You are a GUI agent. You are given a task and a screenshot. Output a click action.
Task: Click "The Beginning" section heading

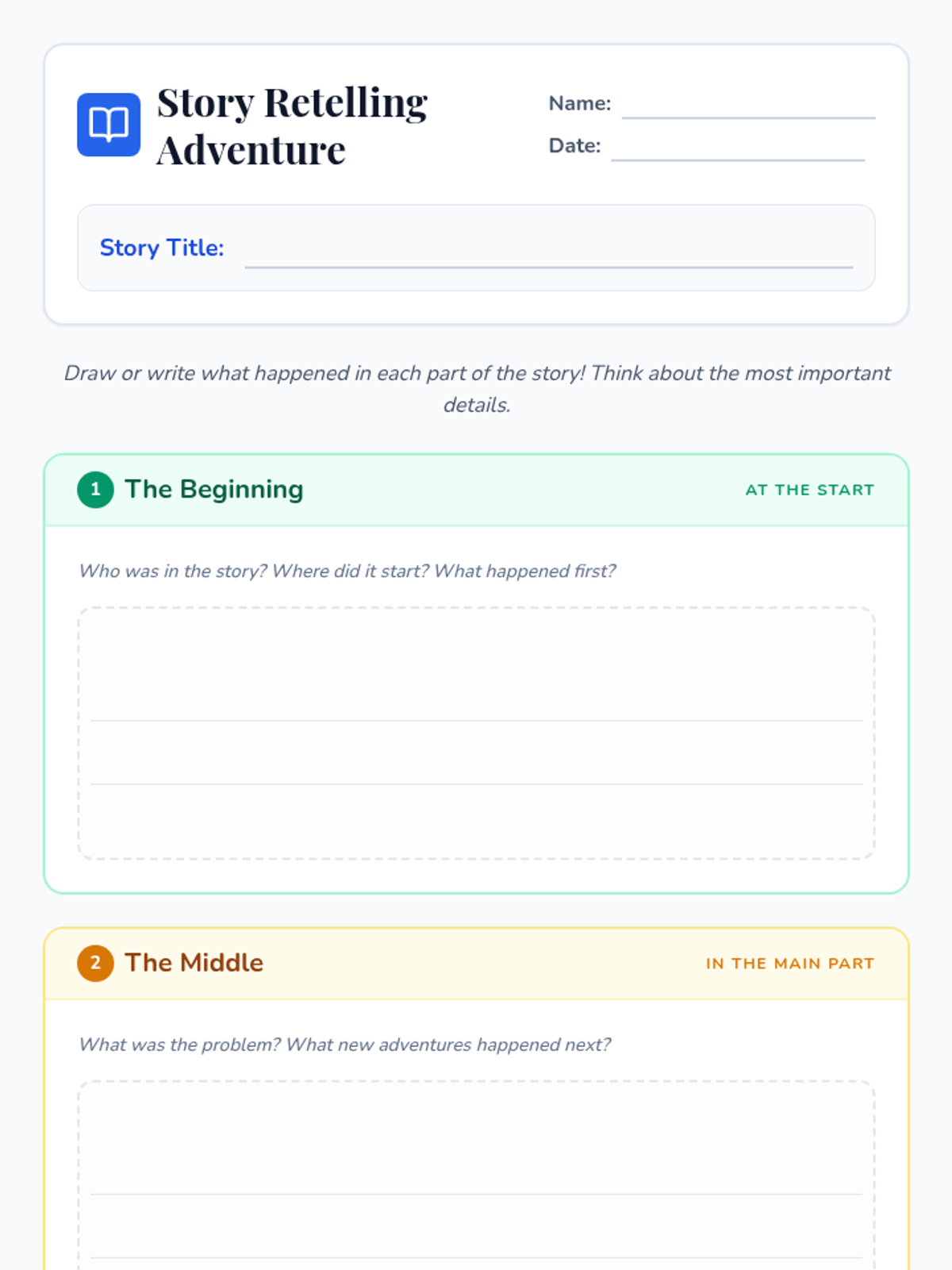click(214, 489)
